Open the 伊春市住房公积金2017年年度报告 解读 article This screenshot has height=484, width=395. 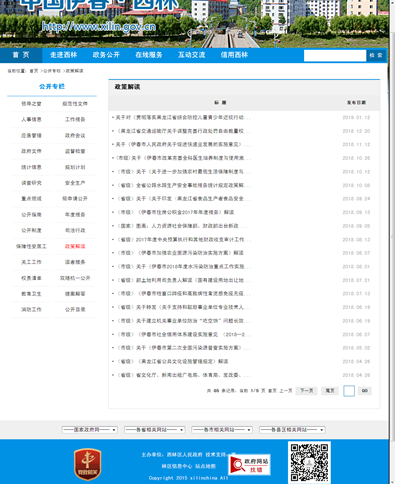[175, 212]
